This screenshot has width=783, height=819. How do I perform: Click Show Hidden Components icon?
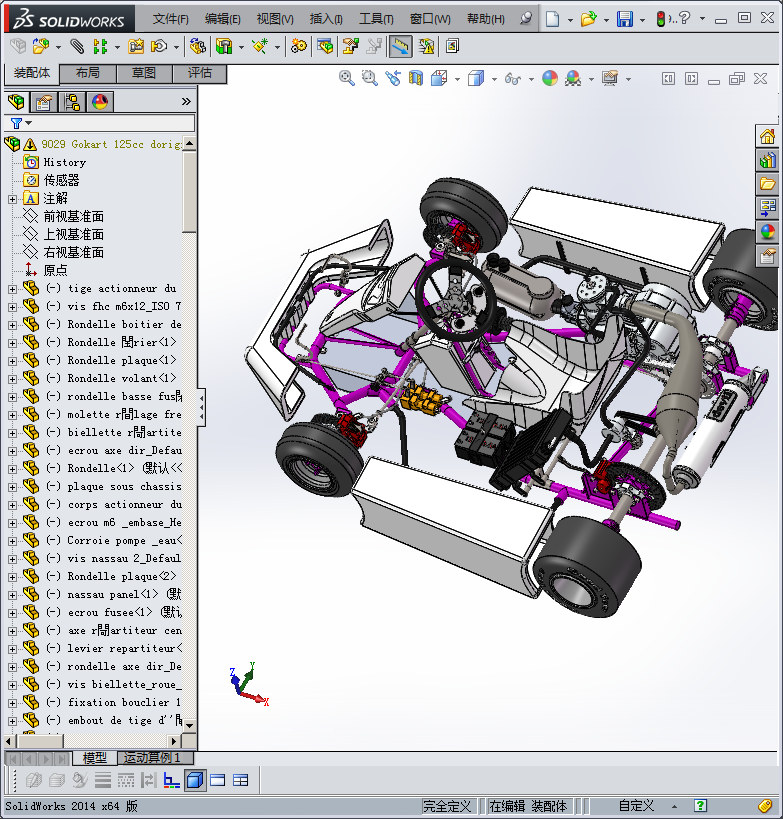click(197, 46)
